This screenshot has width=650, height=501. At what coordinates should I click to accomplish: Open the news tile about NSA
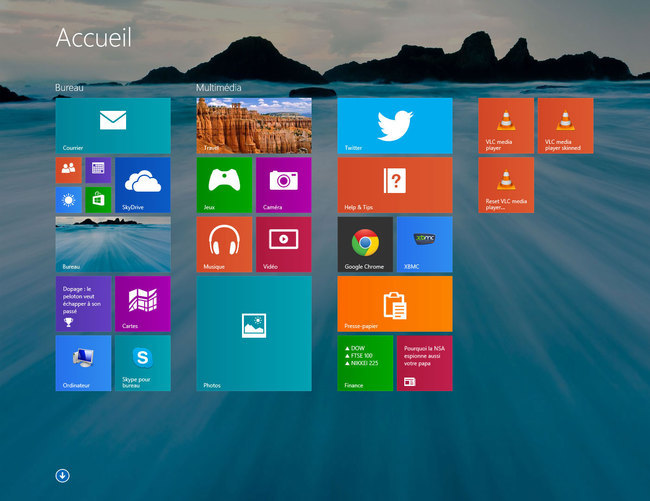(x=424, y=363)
